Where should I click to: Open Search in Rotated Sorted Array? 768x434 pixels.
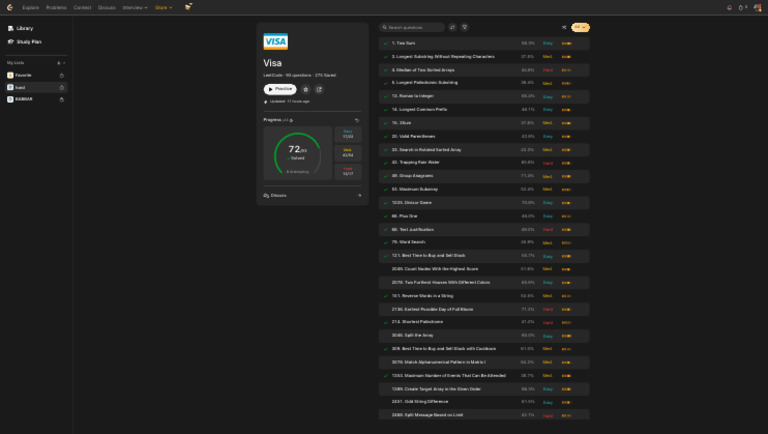(x=427, y=150)
